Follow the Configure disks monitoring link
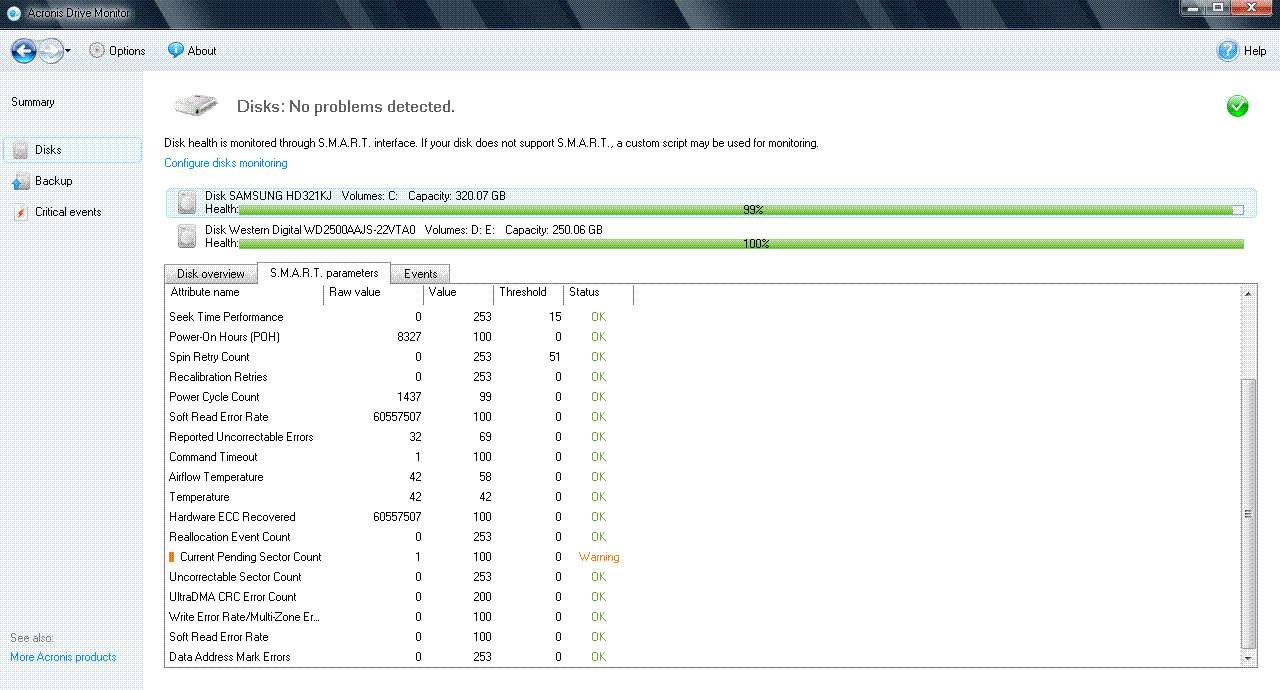 pyautogui.click(x=226, y=163)
